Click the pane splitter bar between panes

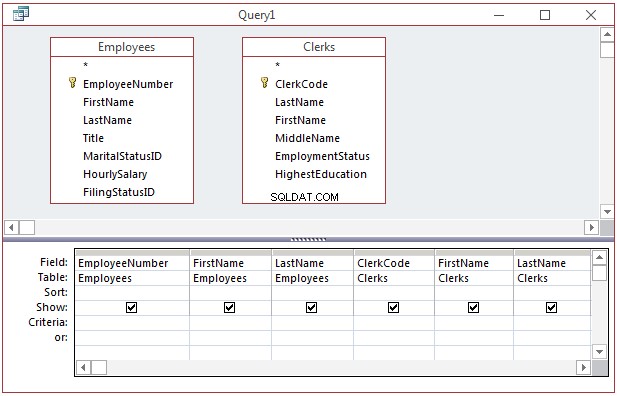308,239
